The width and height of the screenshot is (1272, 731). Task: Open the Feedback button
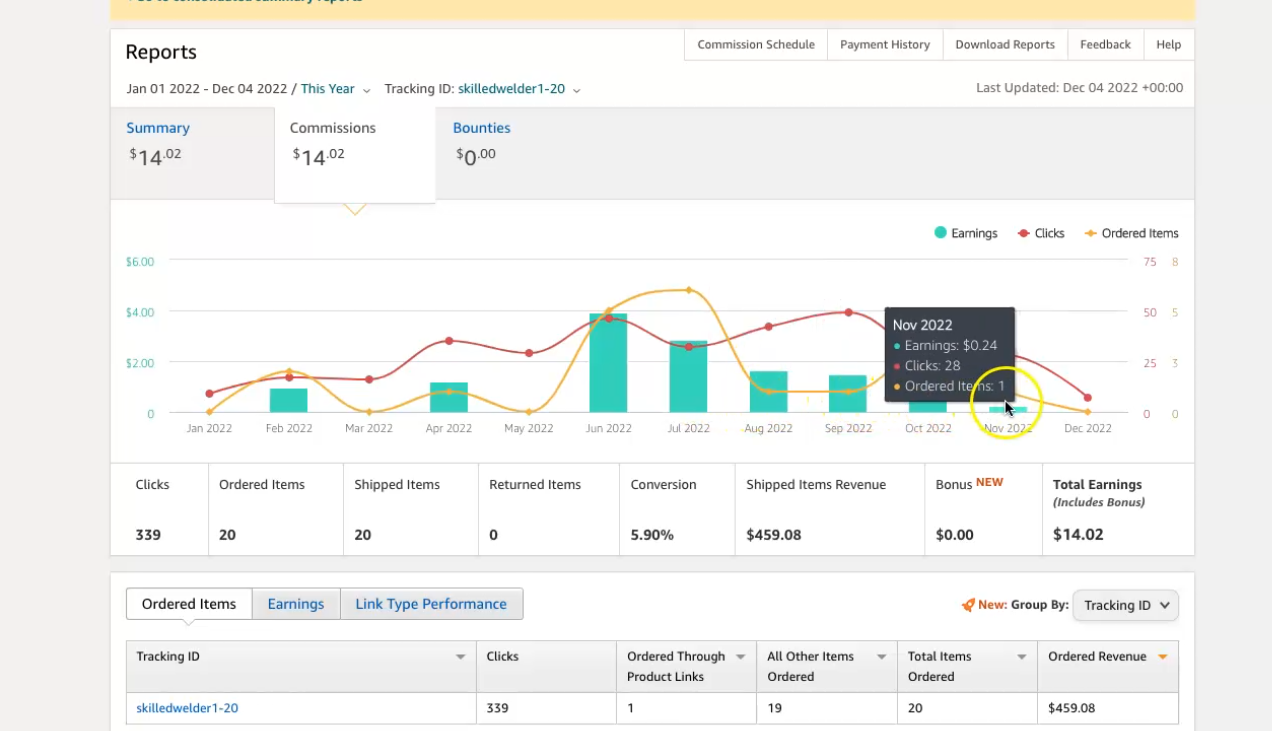click(1105, 45)
